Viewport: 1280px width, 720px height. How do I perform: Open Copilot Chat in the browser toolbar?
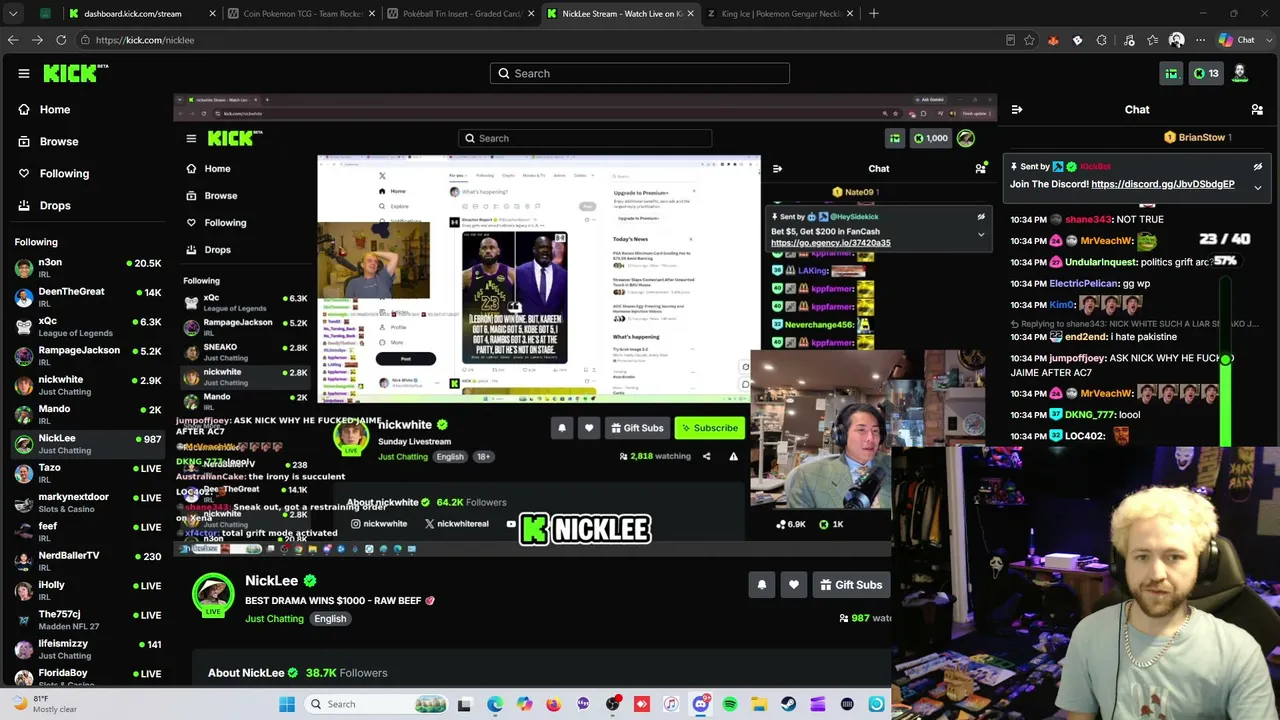[x=1237, y=40]
